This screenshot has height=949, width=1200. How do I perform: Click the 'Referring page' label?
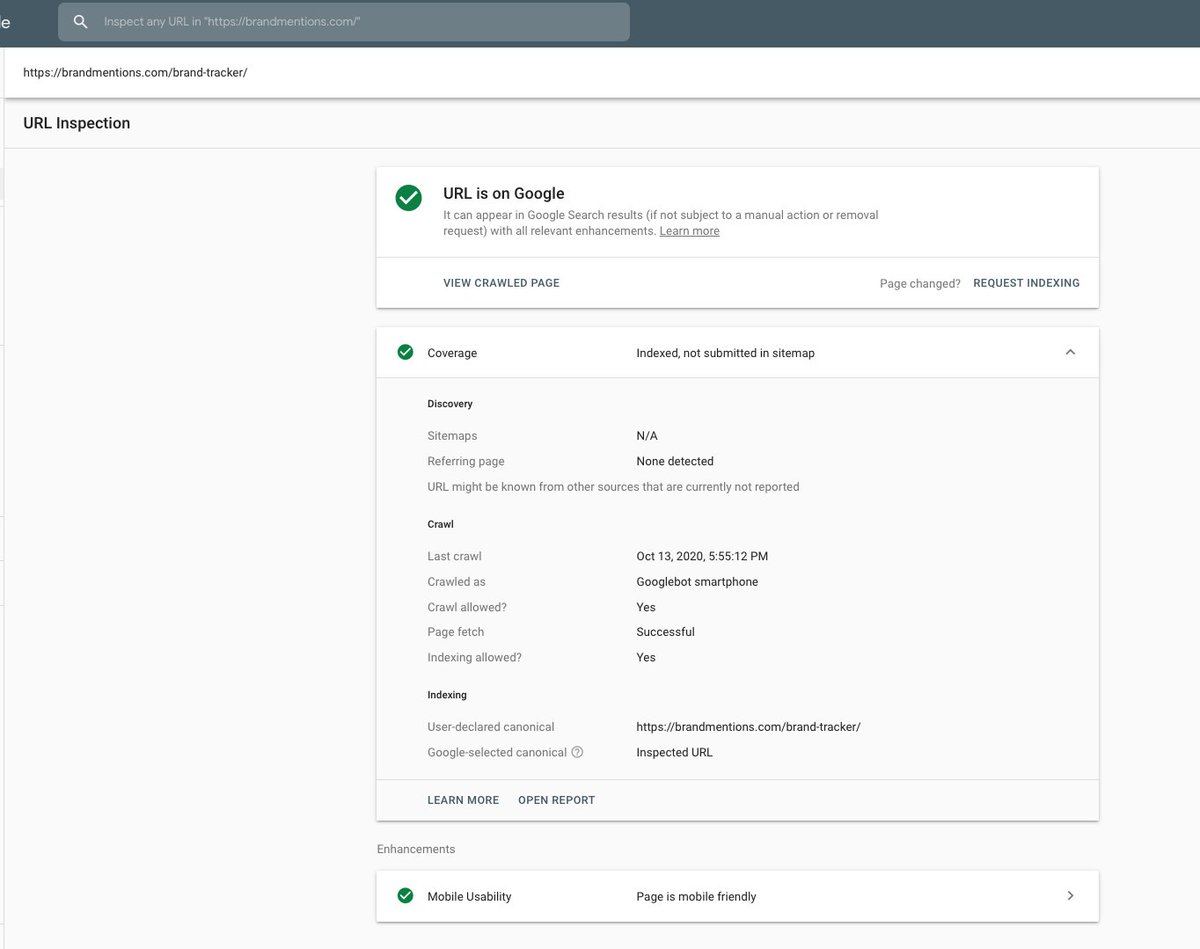click(466, 461)
